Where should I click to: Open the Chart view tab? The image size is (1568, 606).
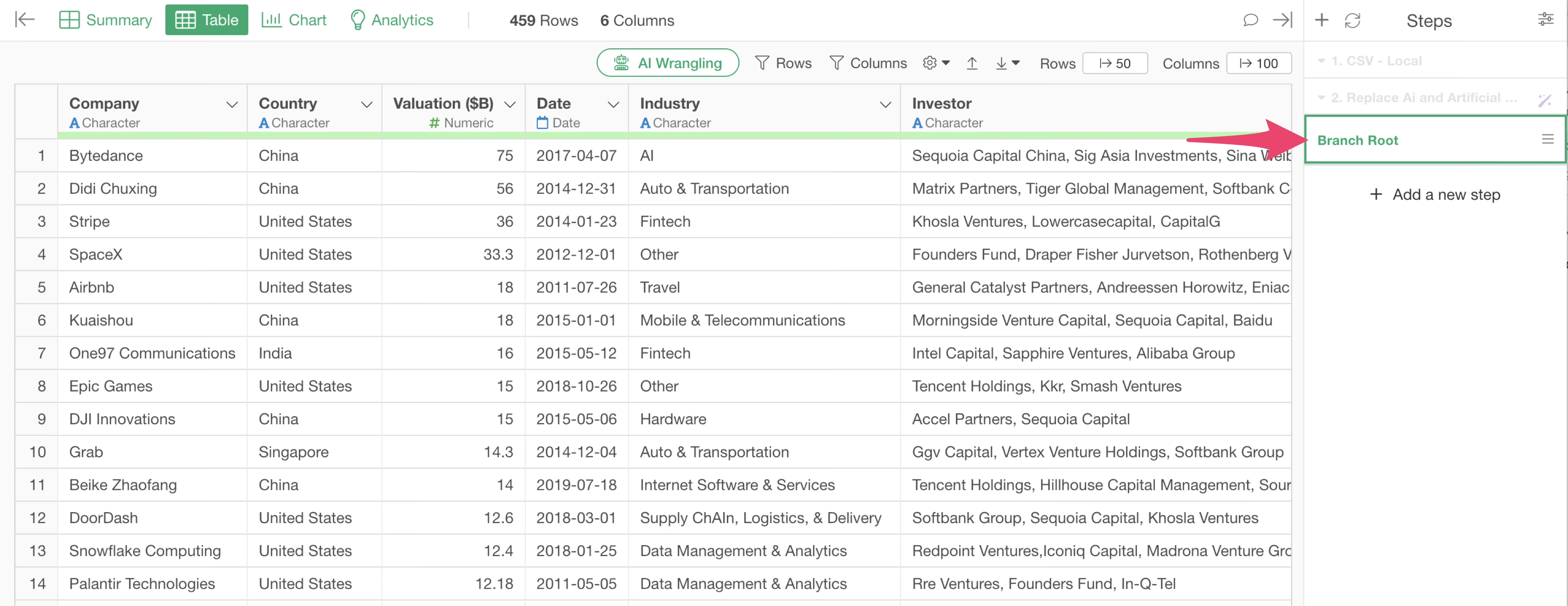pos(294,20)
